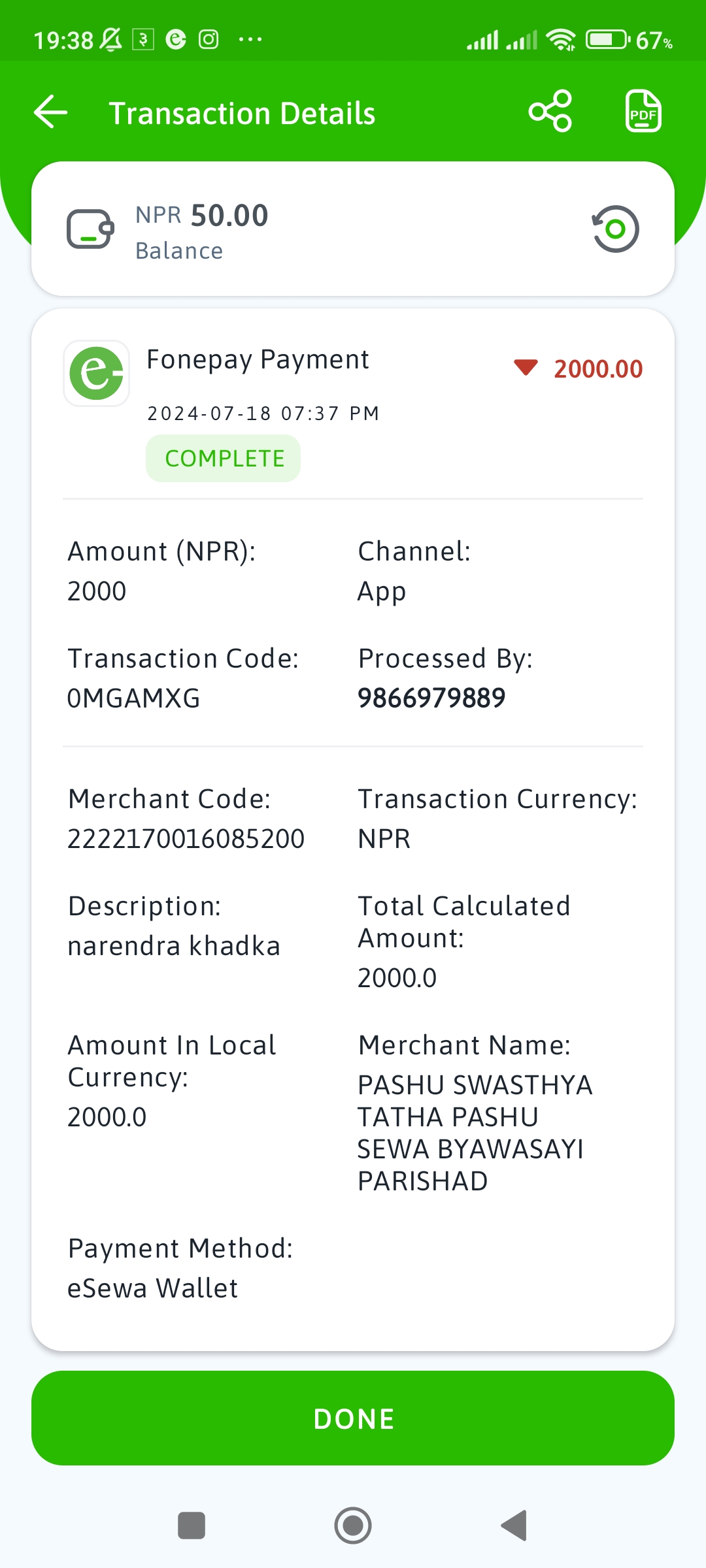Screen dimensions: 706x1568
Task: Tap the wallet icon beside Balance
Action: tap(90, 229)
